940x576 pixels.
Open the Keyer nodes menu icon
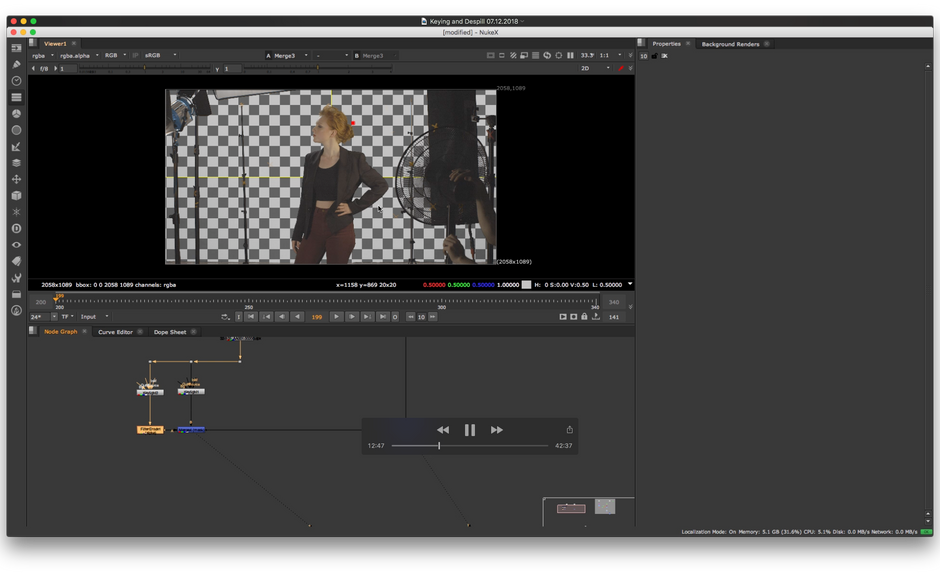click(x=16, y=146)
